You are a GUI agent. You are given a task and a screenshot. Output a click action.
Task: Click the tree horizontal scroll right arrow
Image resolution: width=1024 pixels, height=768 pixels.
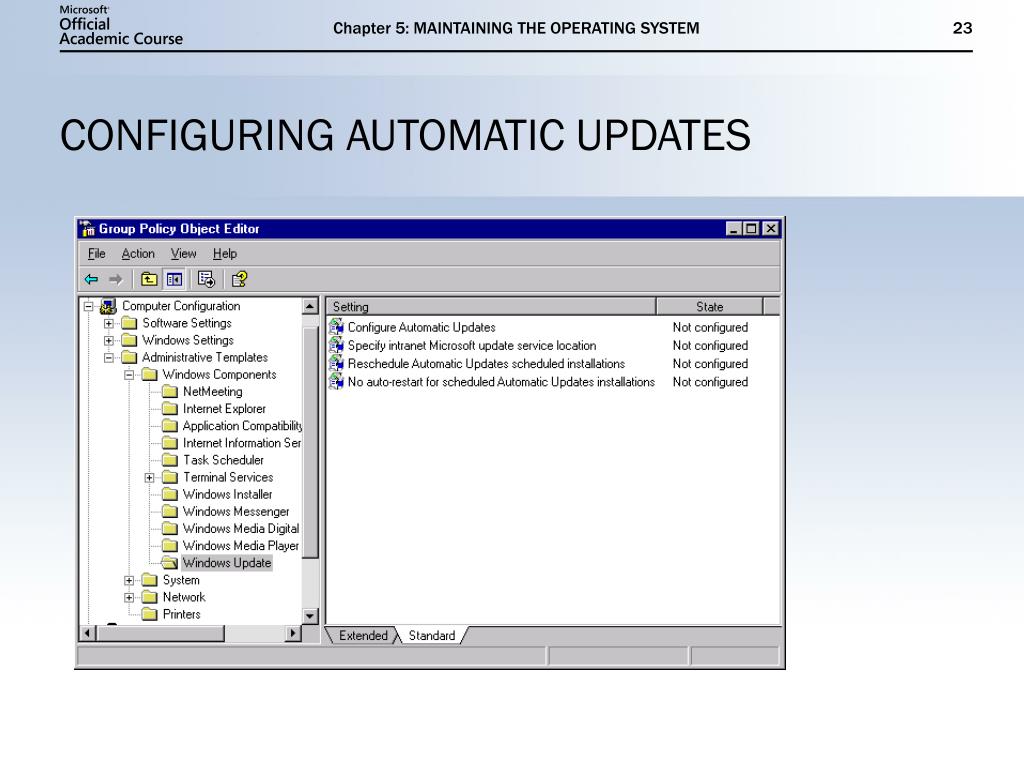pos(293,633)
